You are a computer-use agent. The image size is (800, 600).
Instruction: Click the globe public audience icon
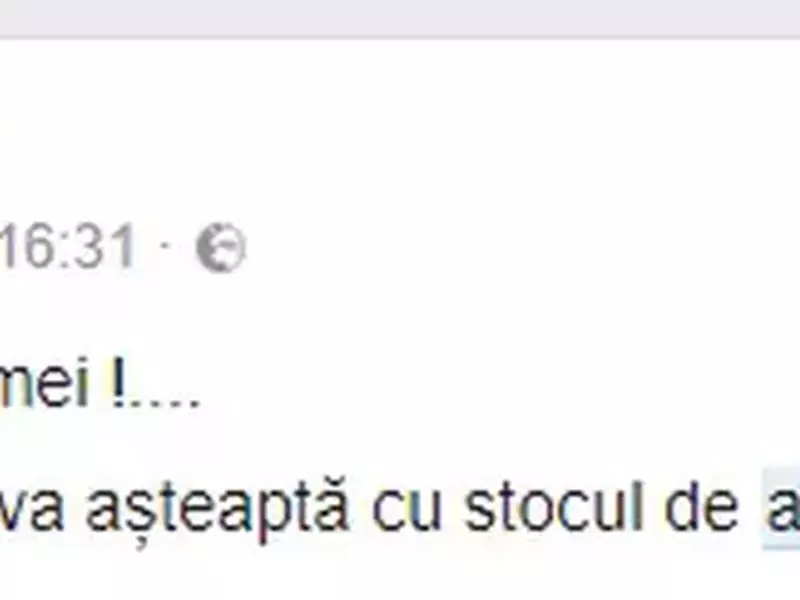click(x=221, y=247)
